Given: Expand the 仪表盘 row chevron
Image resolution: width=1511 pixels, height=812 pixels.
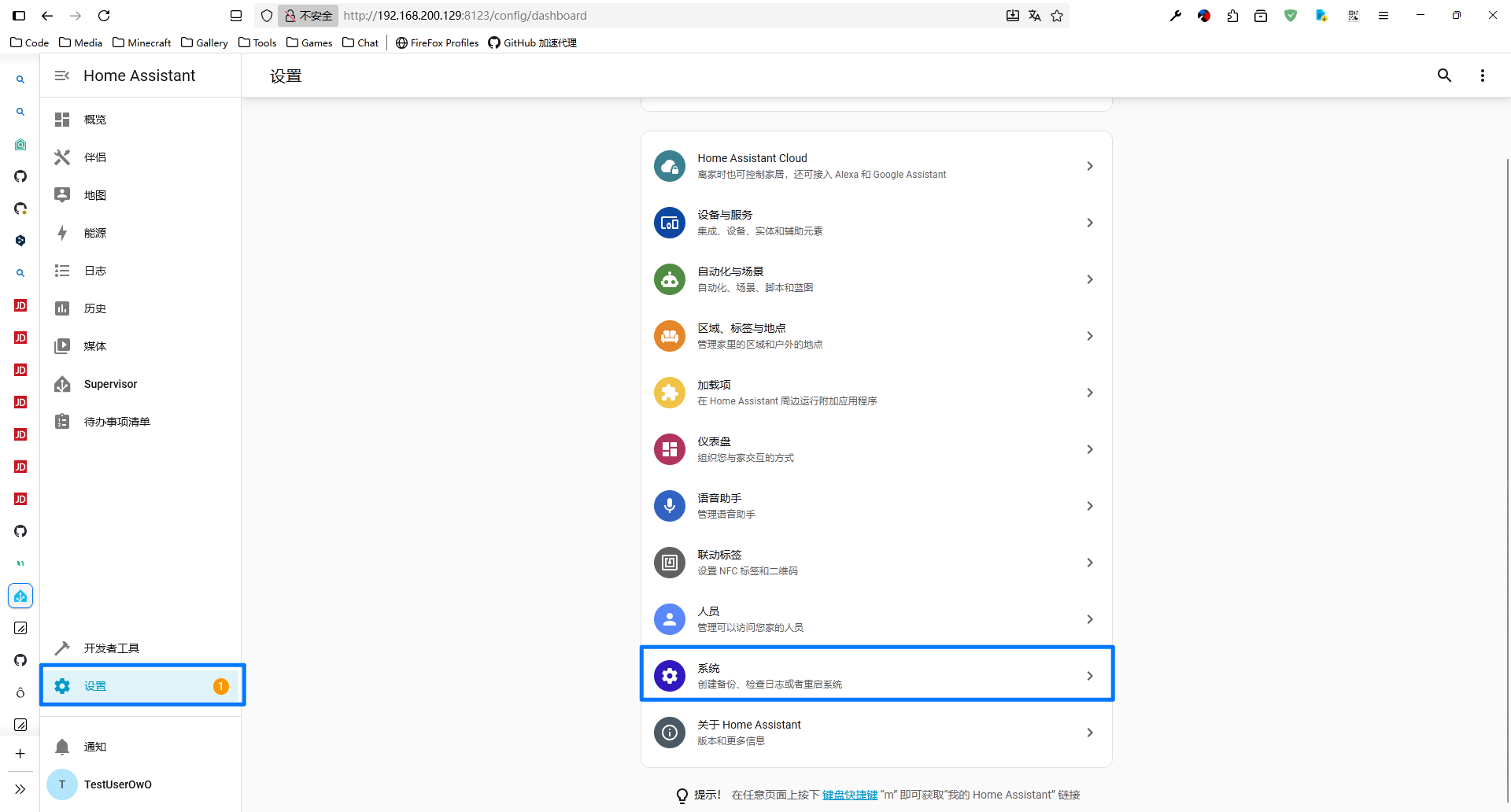Looking at the screenshot, I should point(1089,449).
